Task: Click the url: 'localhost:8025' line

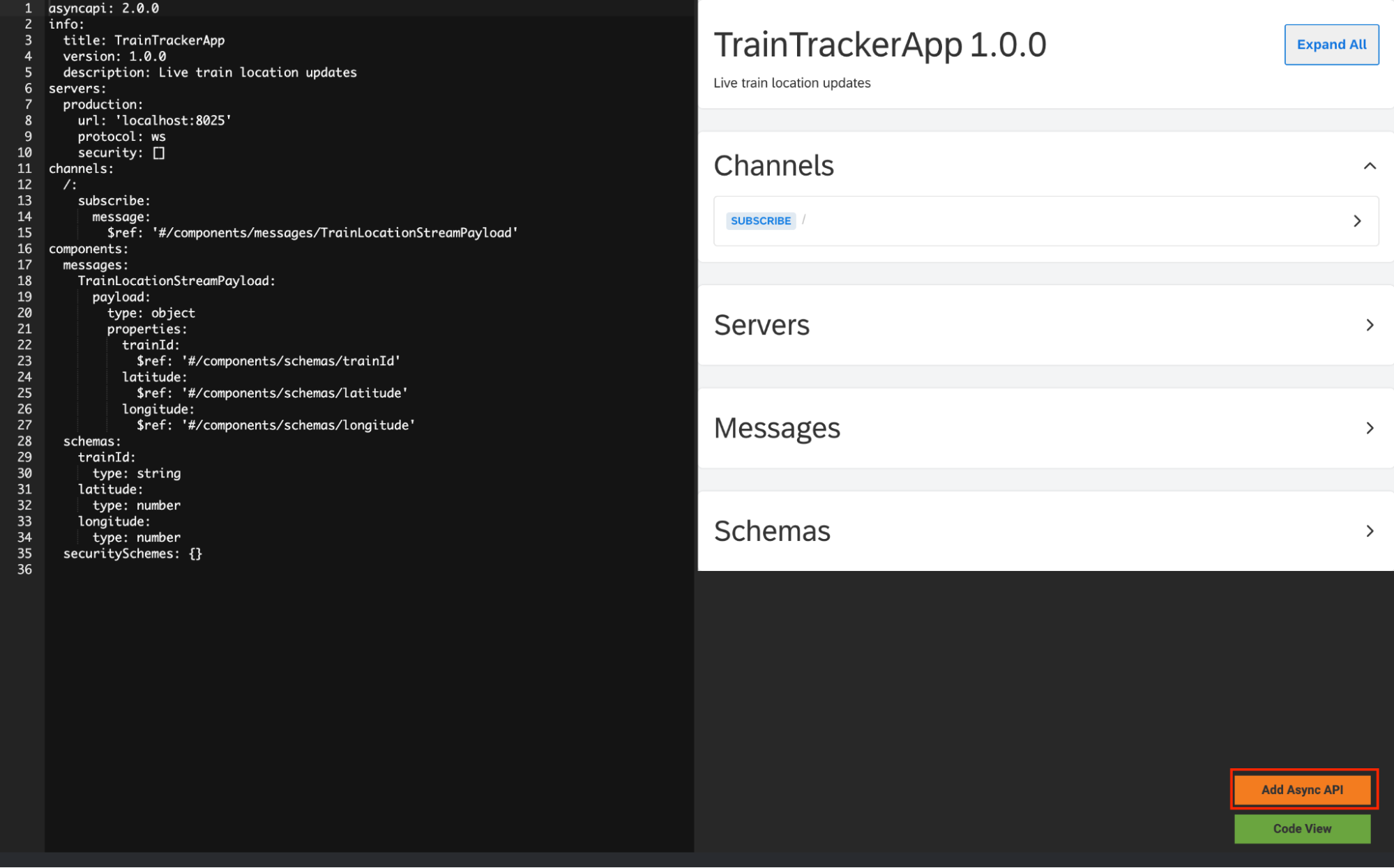Action: pos(154,121)
